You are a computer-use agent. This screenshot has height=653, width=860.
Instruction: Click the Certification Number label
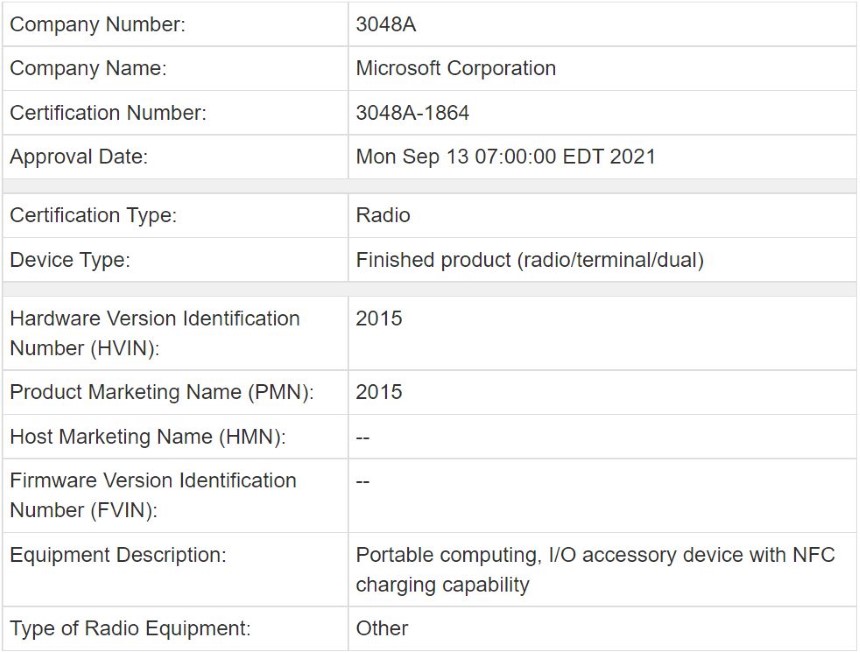pos(108,112)
